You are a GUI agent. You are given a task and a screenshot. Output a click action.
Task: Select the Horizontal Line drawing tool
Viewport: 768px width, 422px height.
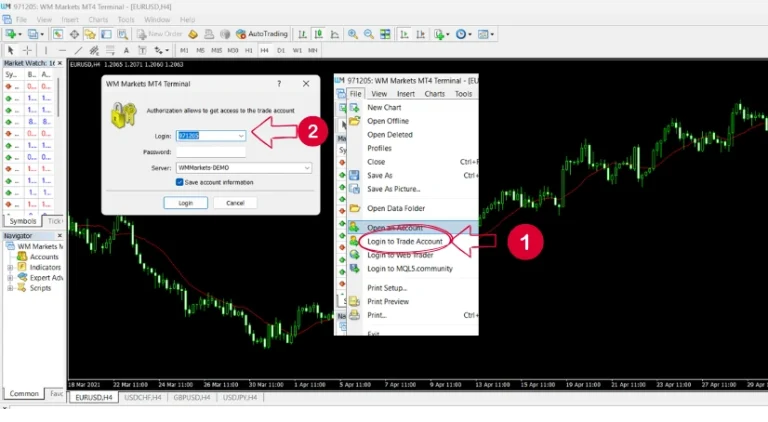click(62, 50)
